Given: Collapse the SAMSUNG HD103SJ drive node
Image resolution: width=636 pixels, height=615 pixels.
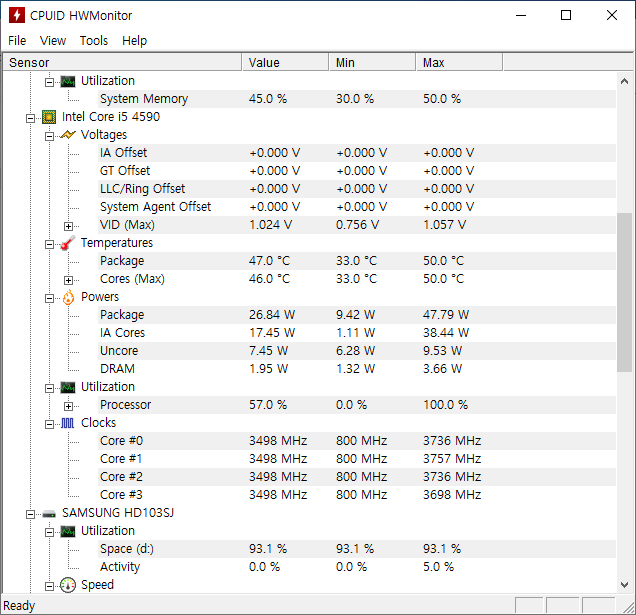Looking at the screenshot, I should coord(30,514).
